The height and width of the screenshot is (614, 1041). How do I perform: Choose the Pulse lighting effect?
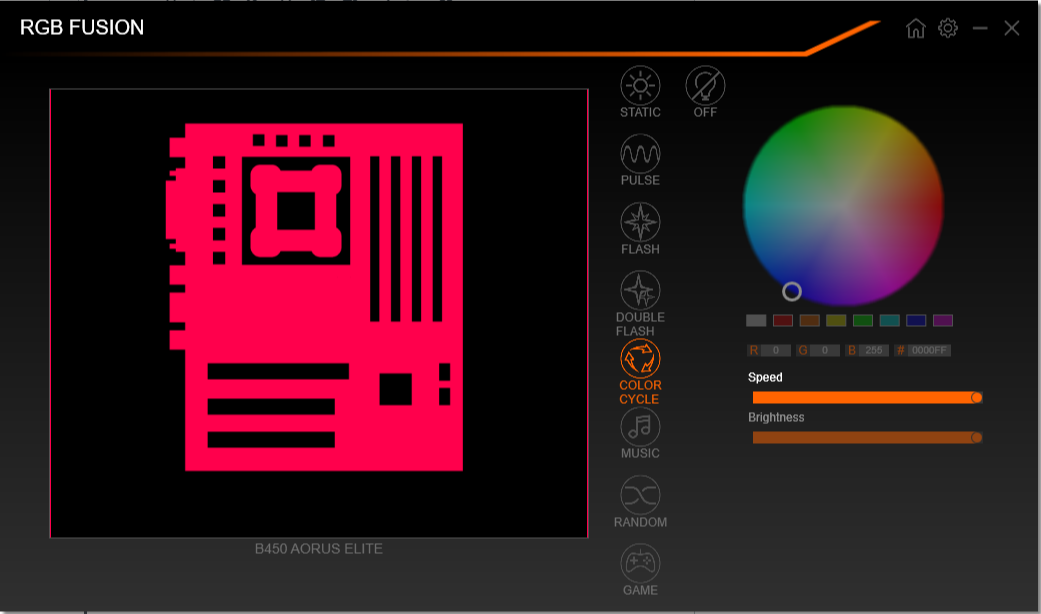click(x=640, y=155)
